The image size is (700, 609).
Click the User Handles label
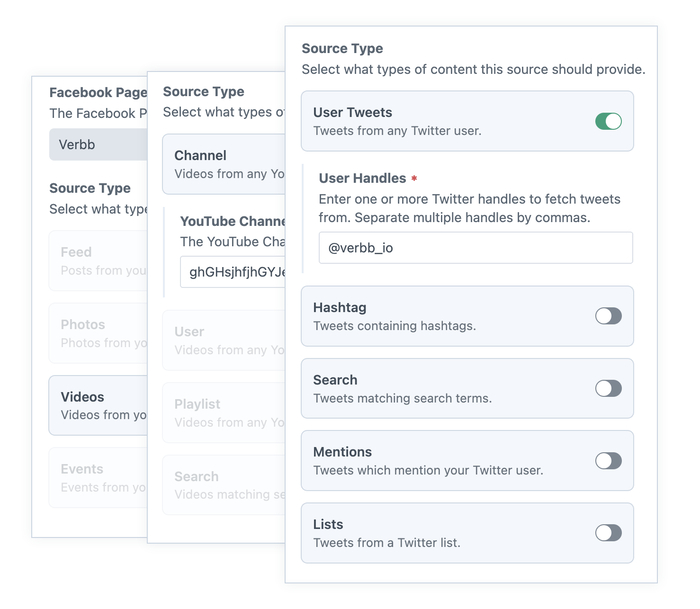[x=362, y=178]
